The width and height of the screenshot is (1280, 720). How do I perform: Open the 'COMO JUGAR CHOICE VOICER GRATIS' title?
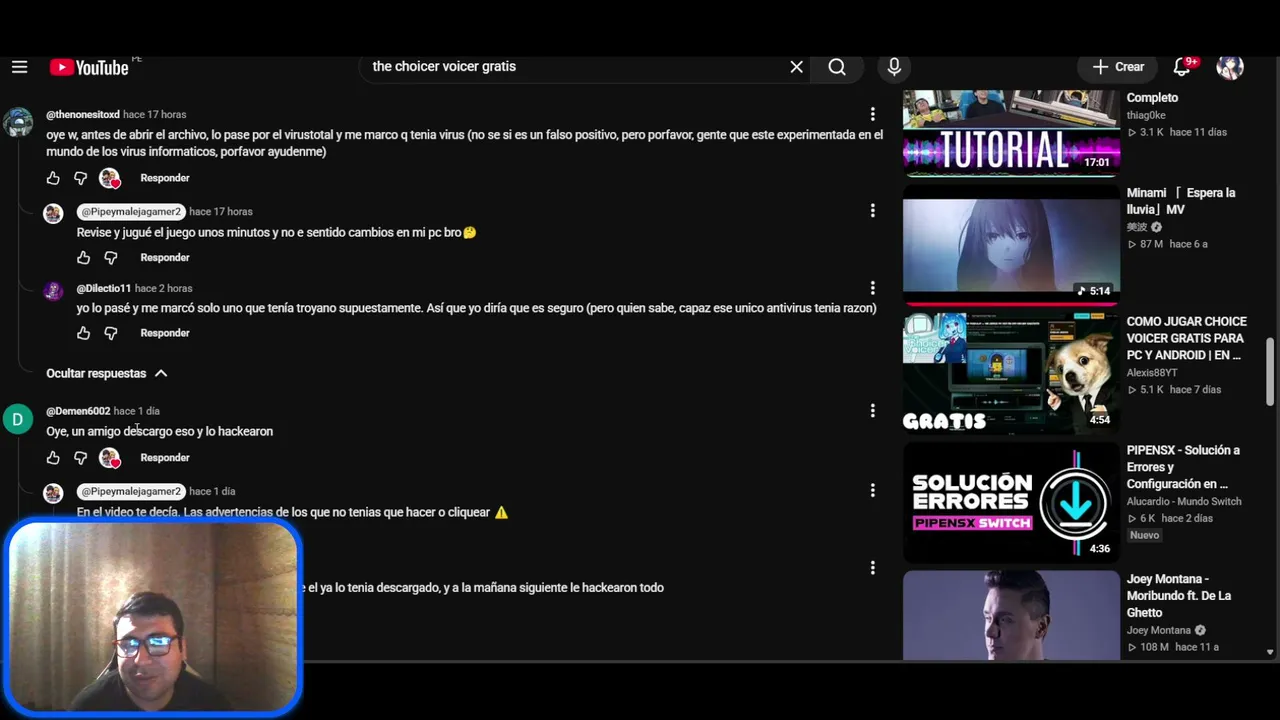click(x=1187, y=339)
